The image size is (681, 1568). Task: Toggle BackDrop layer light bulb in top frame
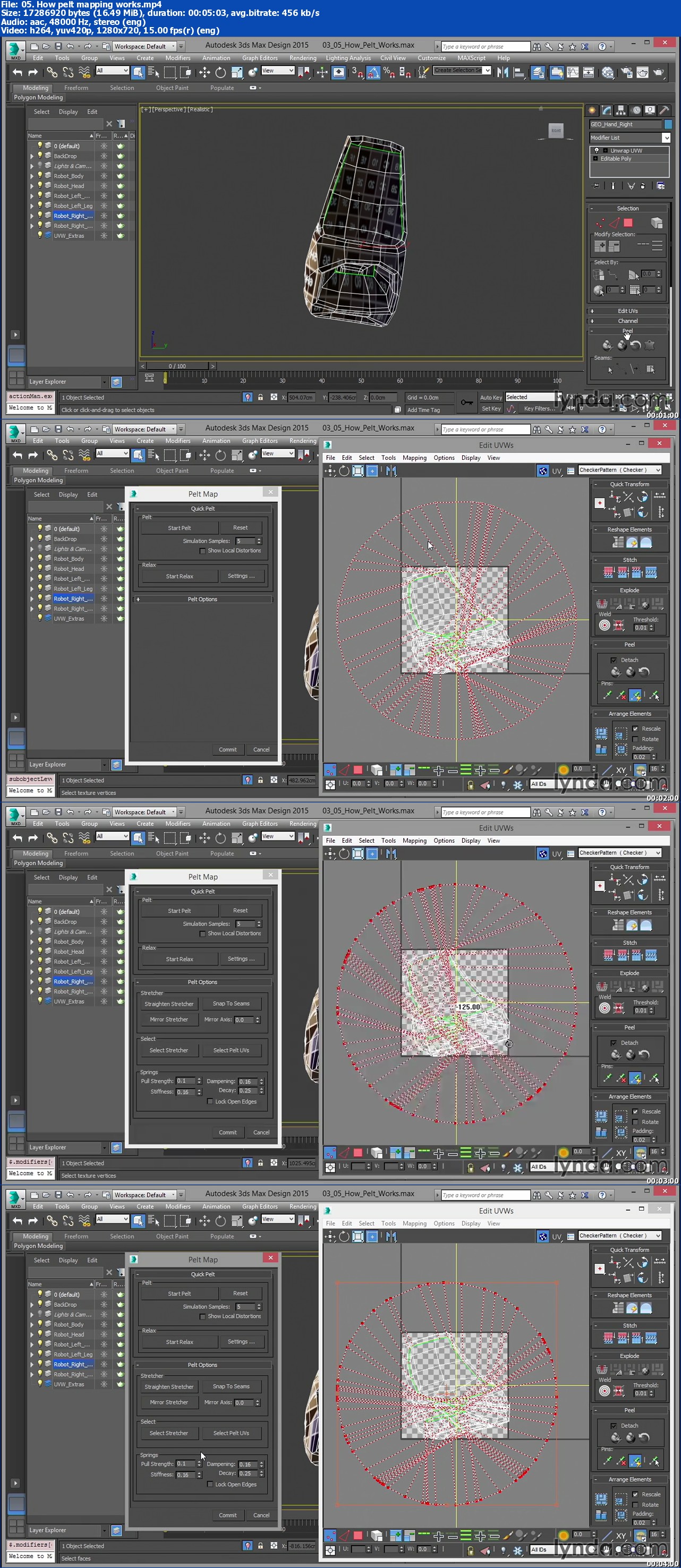pyautogui.click(x=40, y=156)
